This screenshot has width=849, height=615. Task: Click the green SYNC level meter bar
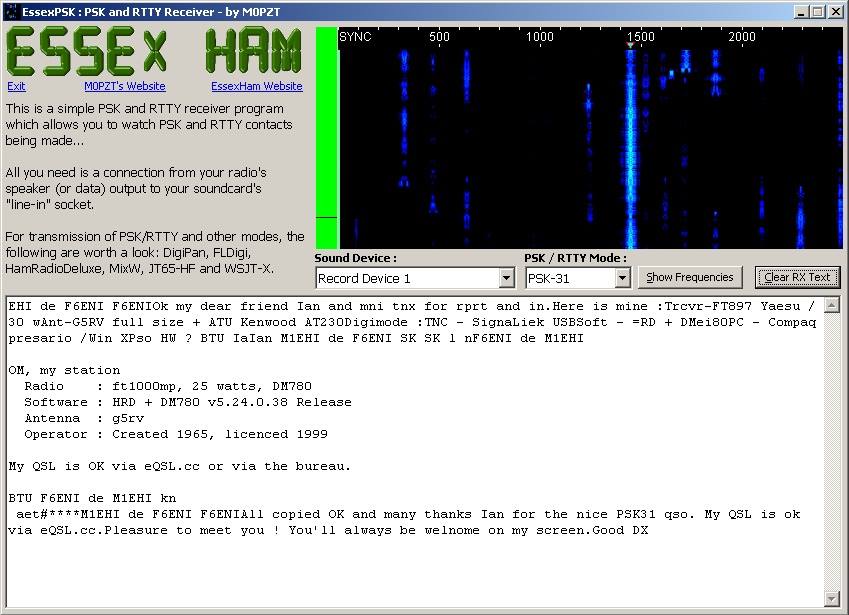tap(326, 138)
